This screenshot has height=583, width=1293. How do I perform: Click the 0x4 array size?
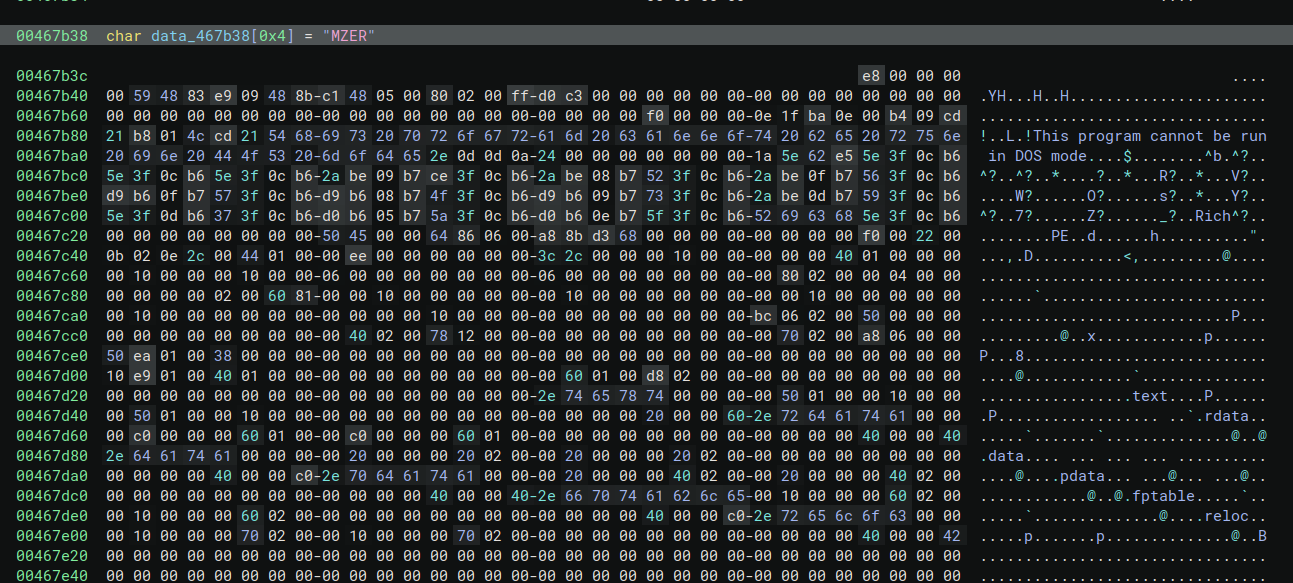269,36
